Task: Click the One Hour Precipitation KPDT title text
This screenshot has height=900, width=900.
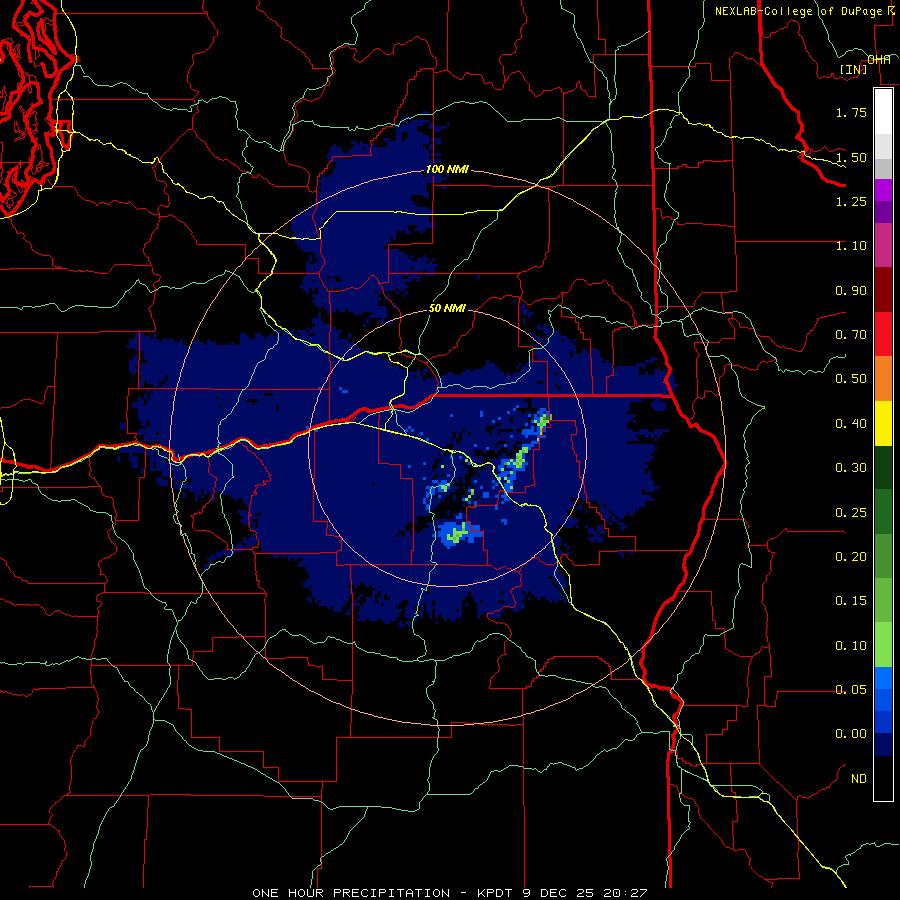Action: (x=450, y=893)
